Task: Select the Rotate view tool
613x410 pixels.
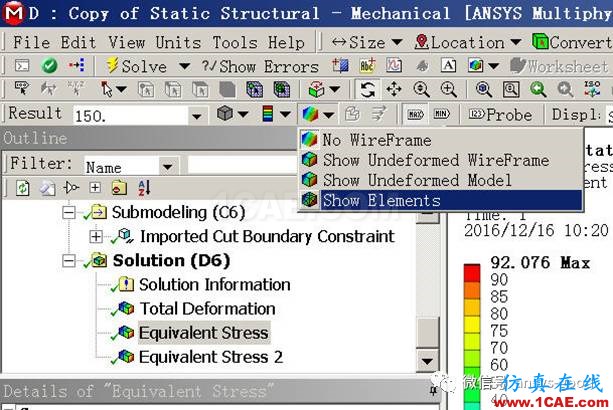Action: (x=367, y=90)
